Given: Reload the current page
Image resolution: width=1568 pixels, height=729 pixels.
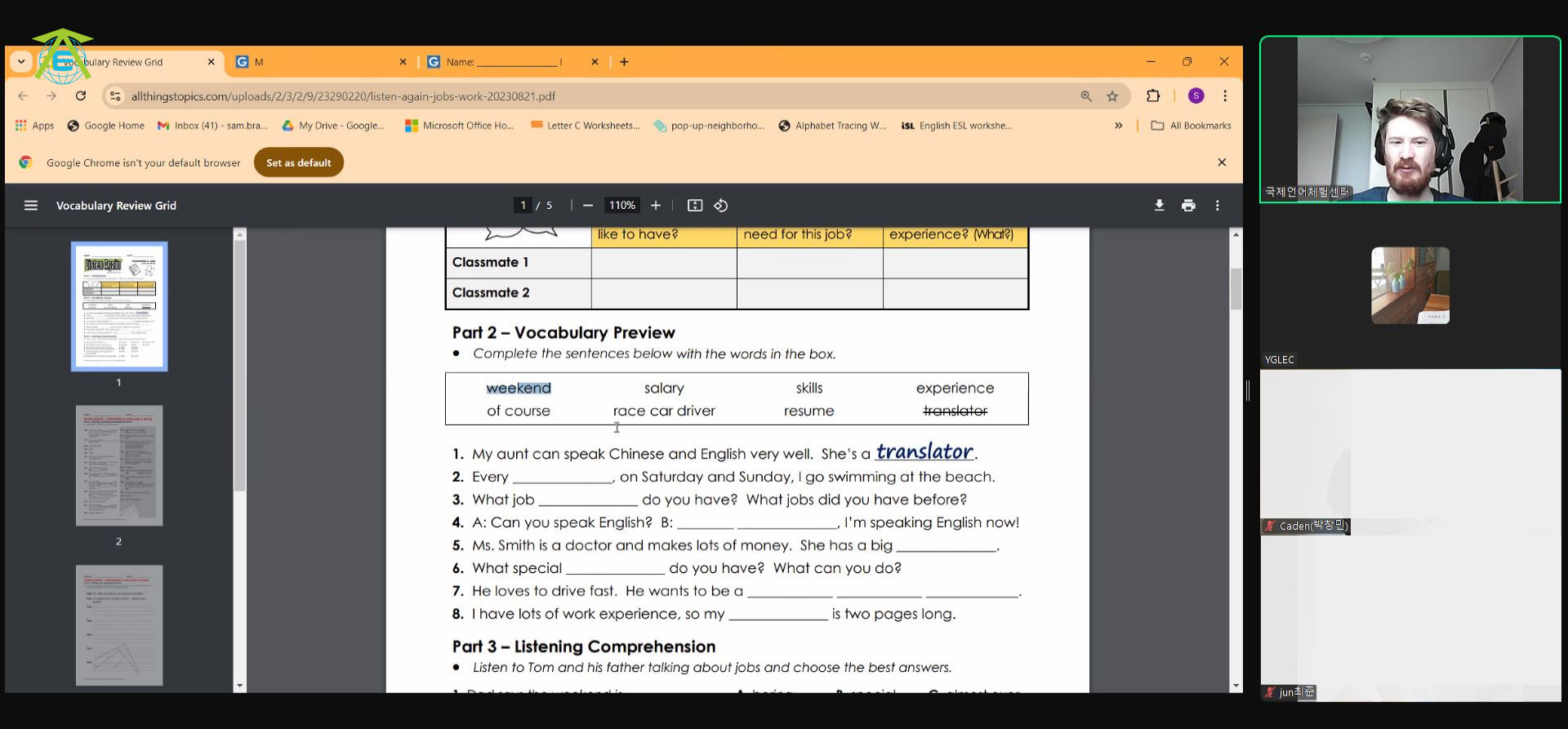Looking at the screenshot, I should [x=80, y=96].
